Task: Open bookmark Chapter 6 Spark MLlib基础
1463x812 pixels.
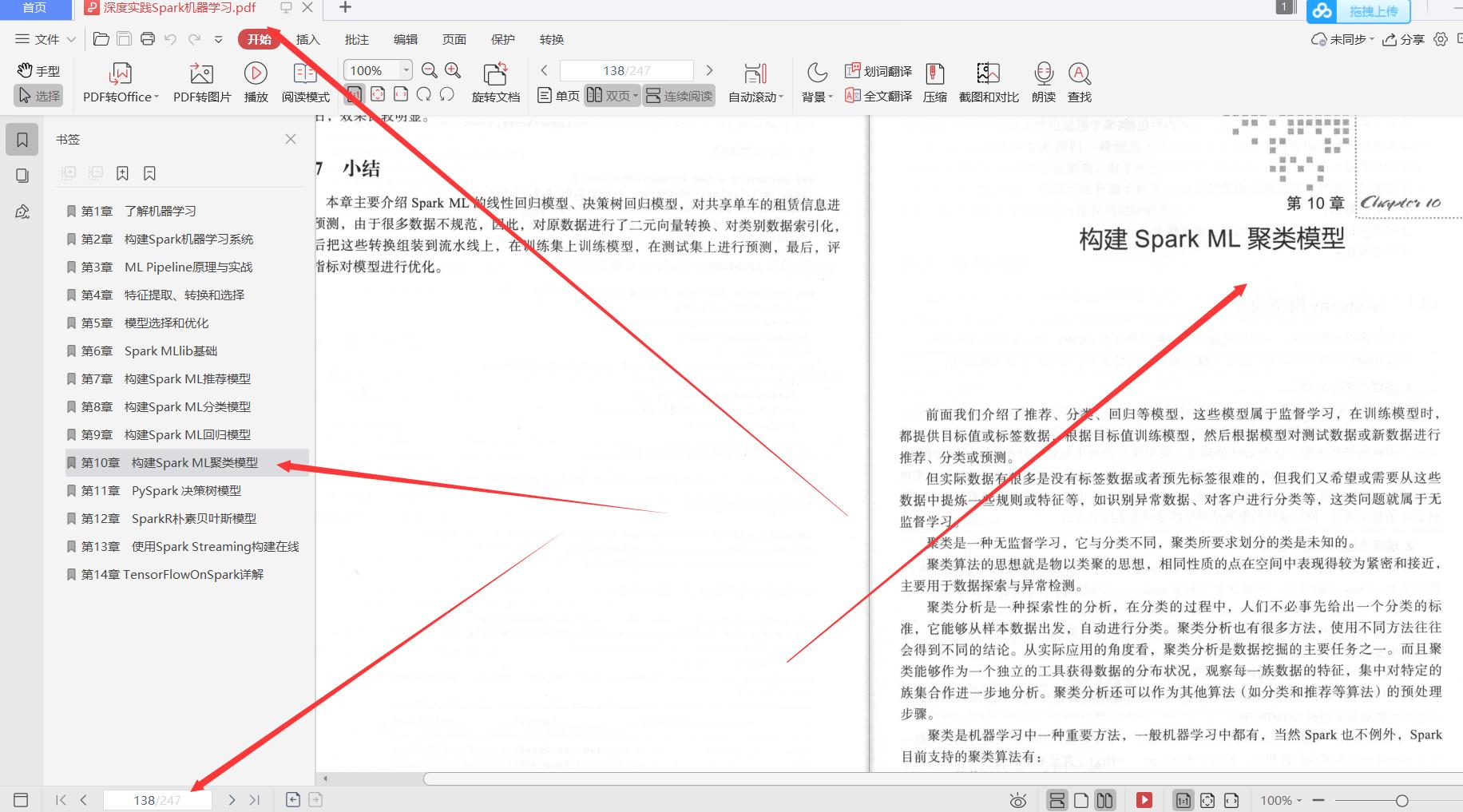Action: point(186,351)
